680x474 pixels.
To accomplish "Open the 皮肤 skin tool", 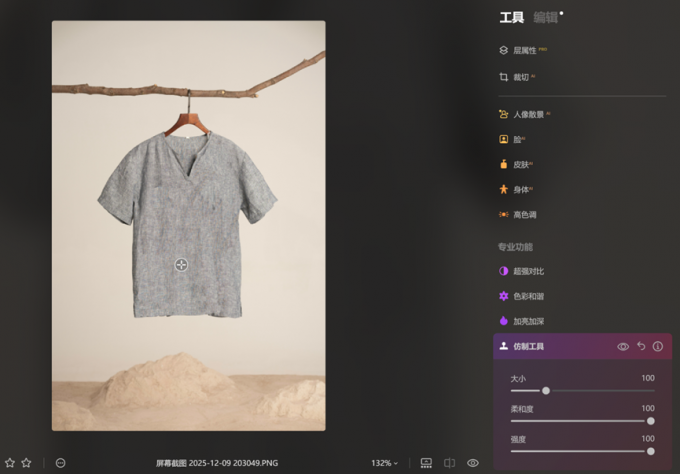I will (520, 165).
